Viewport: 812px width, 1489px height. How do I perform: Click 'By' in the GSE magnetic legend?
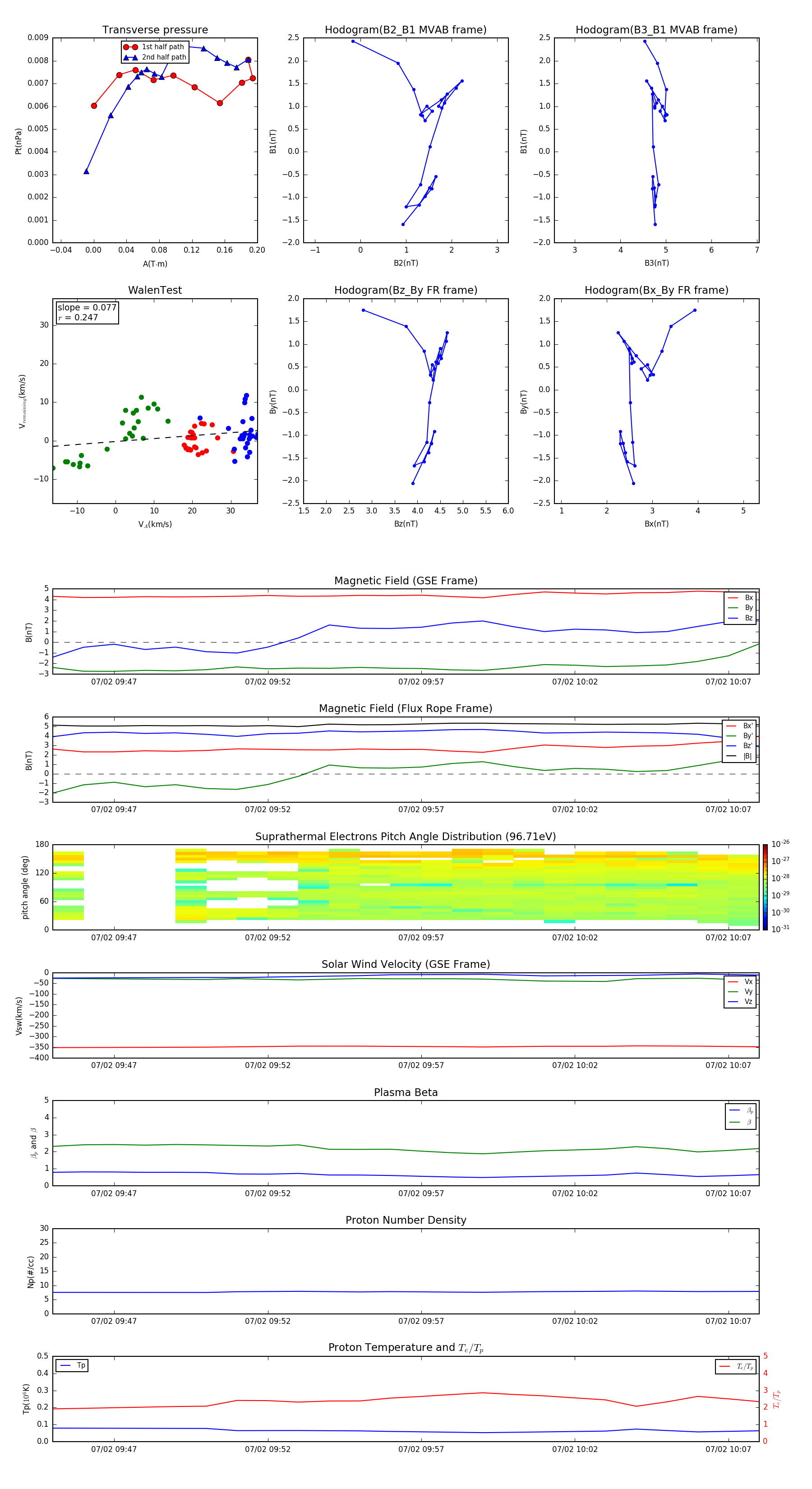748,607
